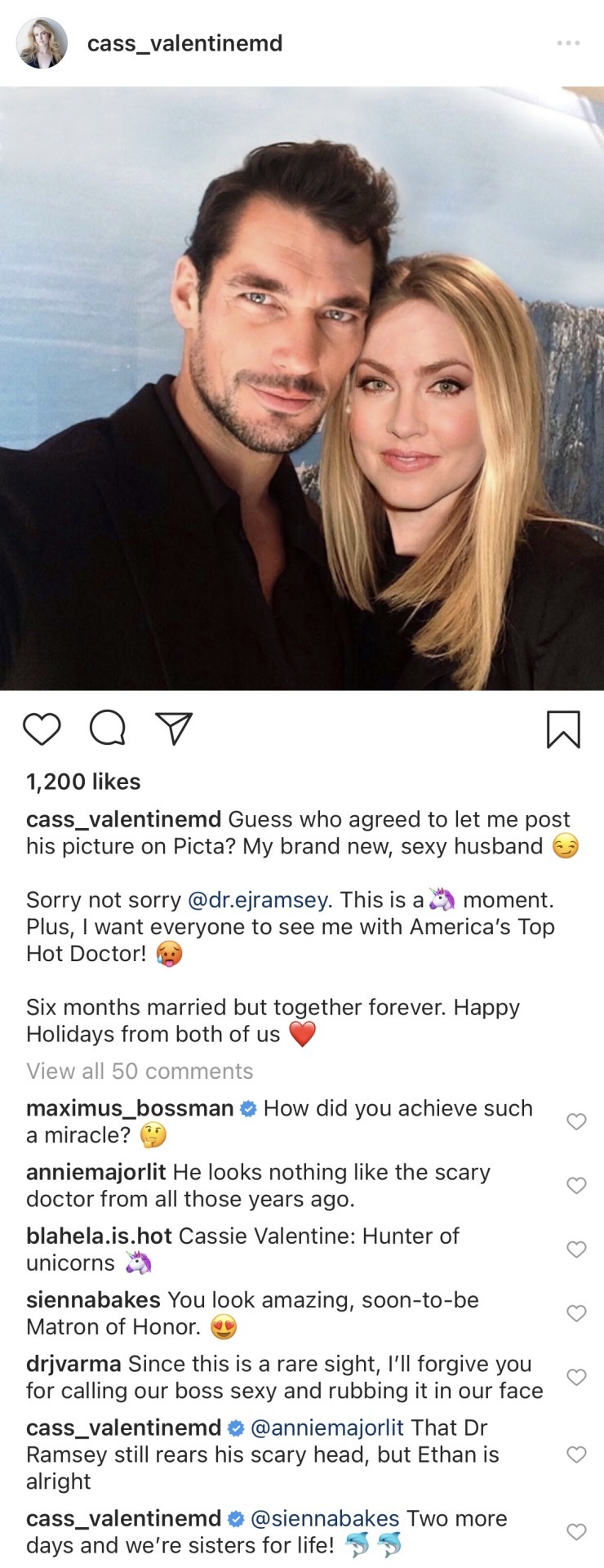
Task: Share post via paper plane icon
Action: [173, 728]
